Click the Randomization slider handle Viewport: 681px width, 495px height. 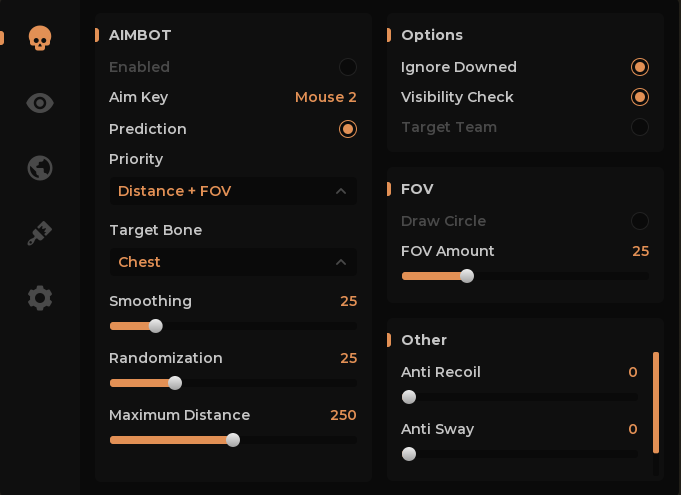coord(175,383)
